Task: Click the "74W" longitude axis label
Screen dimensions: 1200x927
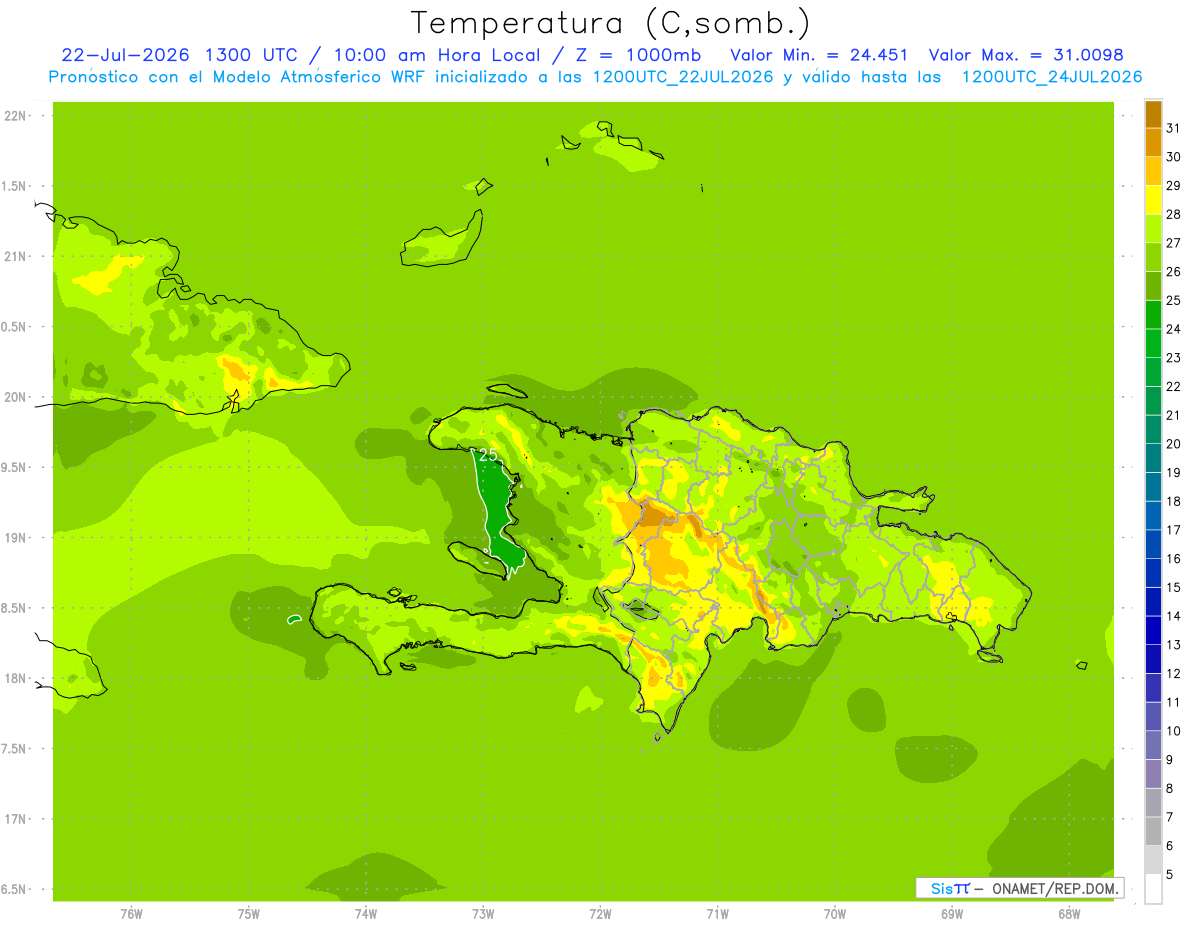Action: point(366,914)
